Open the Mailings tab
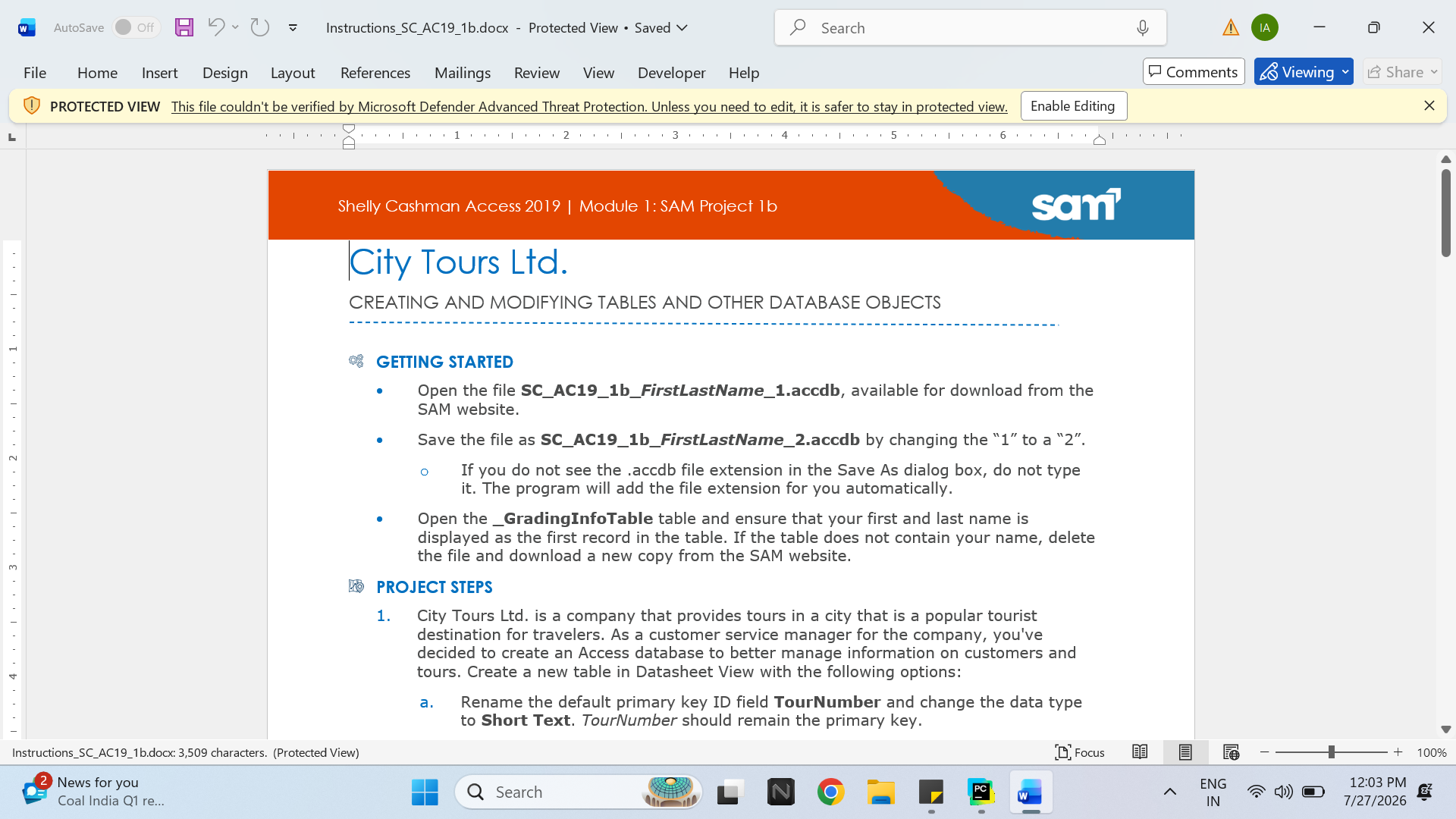Viewport: 1456px width, 819px height. [x=463, y=73]
